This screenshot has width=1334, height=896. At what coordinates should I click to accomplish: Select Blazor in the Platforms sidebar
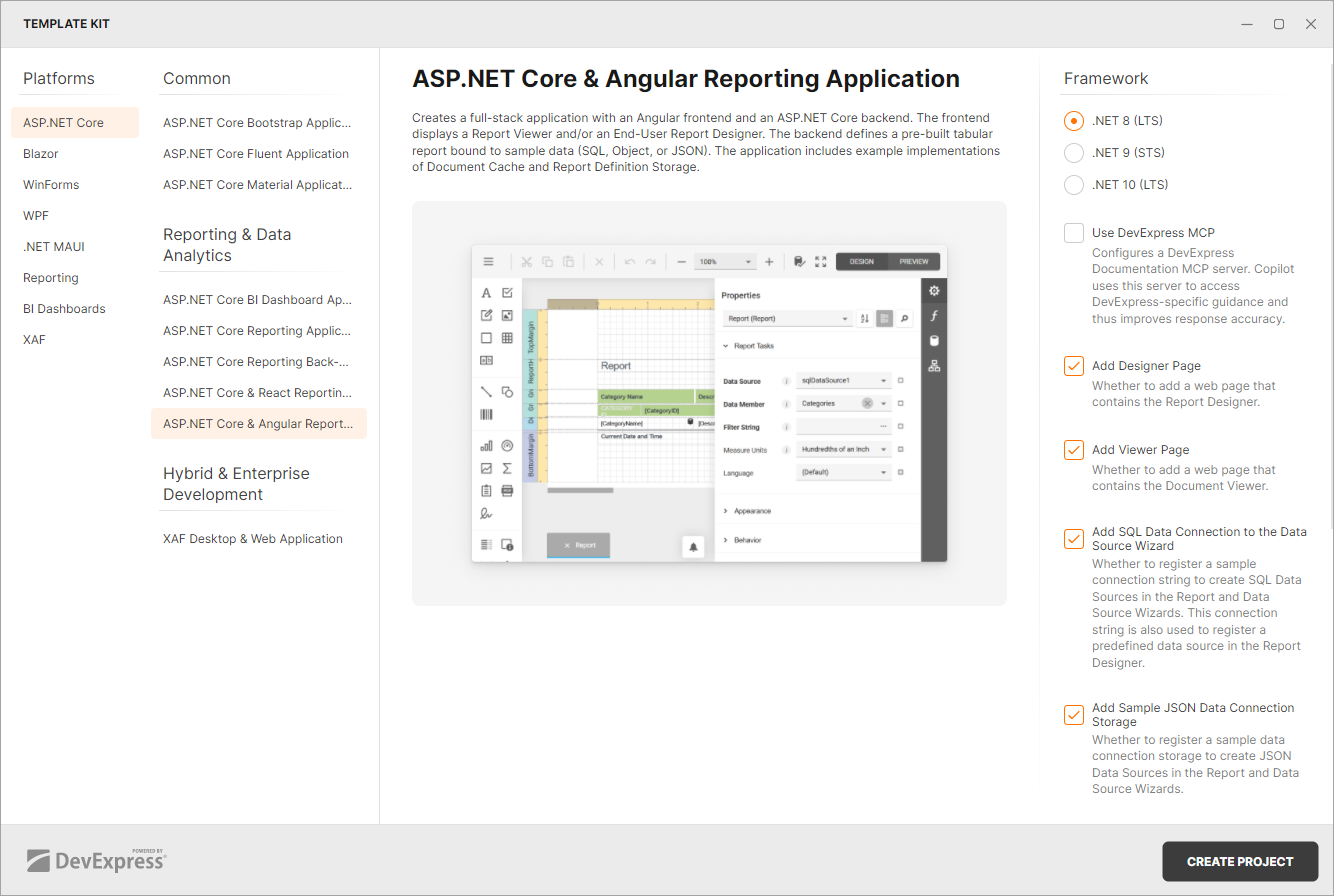[40, 153]
